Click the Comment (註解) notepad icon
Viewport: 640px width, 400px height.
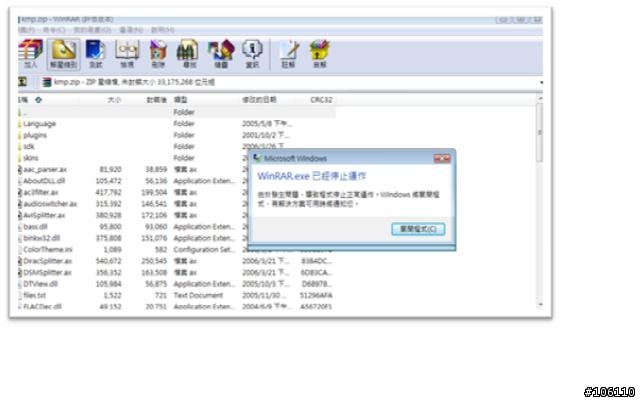click(x=289, y=53)
